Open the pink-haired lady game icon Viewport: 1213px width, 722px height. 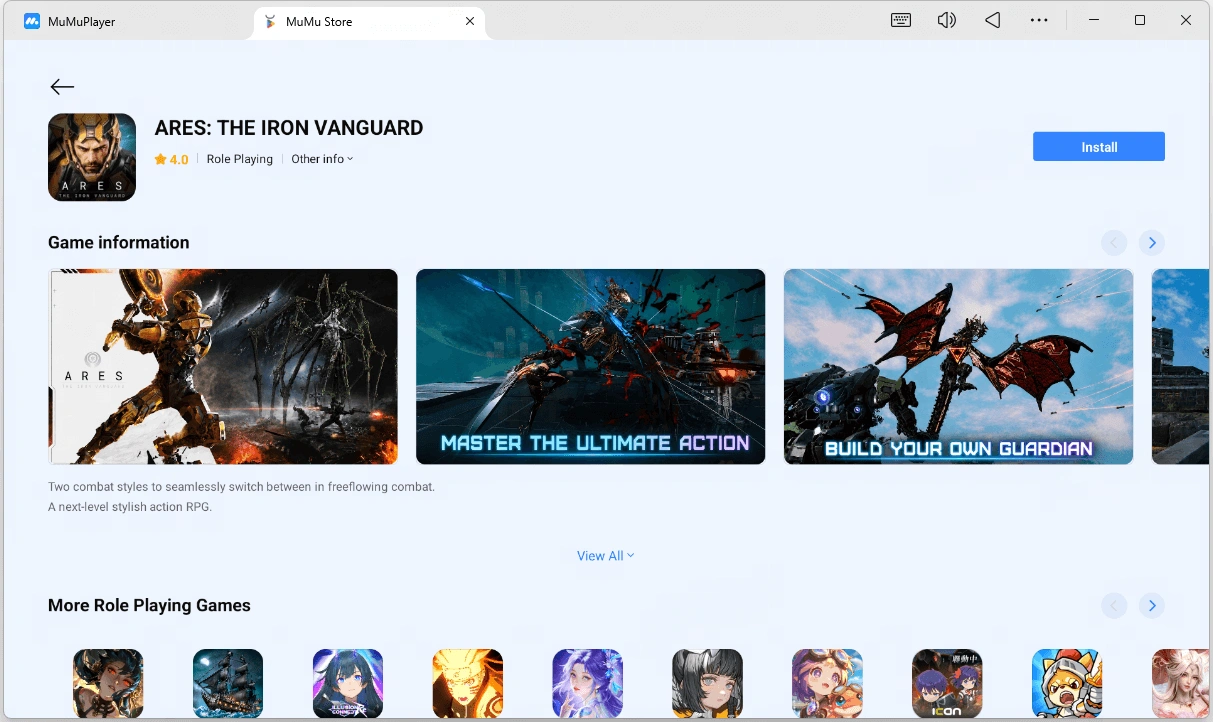tap(1180, 684)
